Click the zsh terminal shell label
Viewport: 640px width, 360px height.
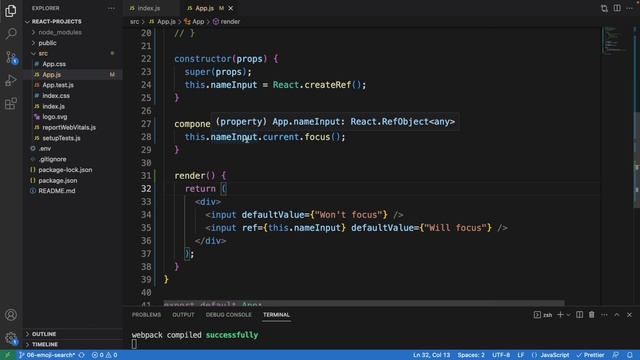543,315
